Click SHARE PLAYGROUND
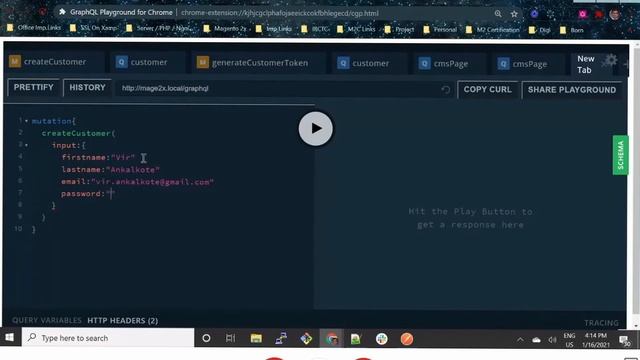 [x=572, y=90]
